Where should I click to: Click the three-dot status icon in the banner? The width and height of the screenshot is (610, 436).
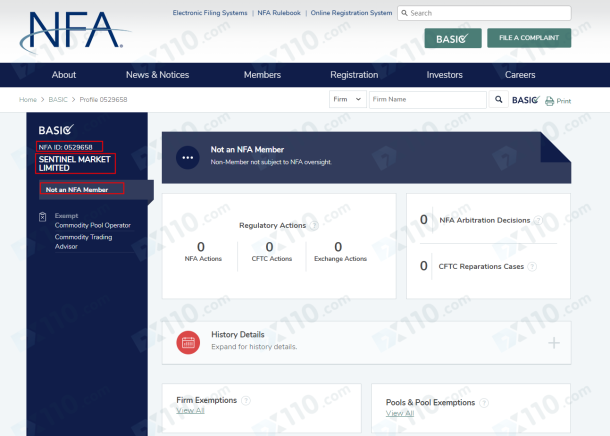(x=188, y=158)
